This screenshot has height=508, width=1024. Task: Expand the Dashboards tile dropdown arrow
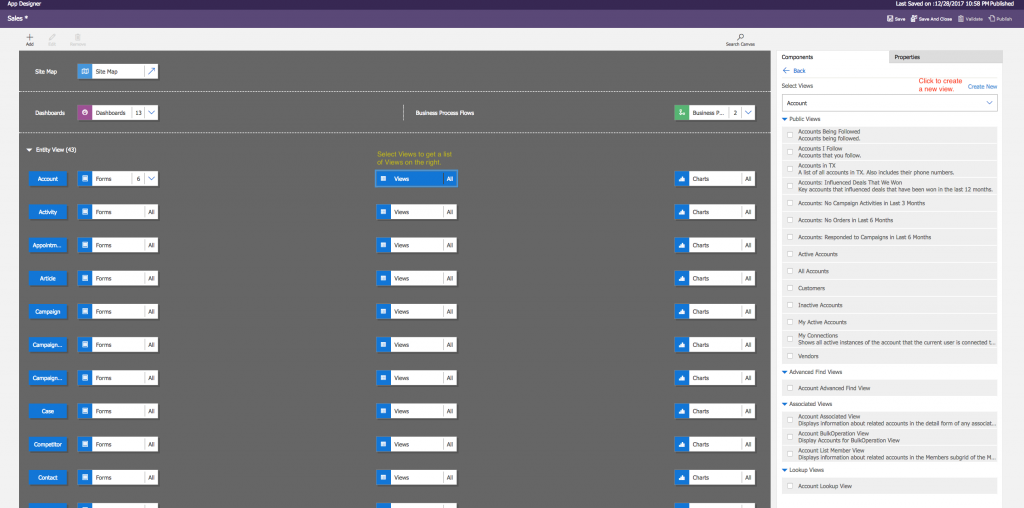(x=151, y=113)
